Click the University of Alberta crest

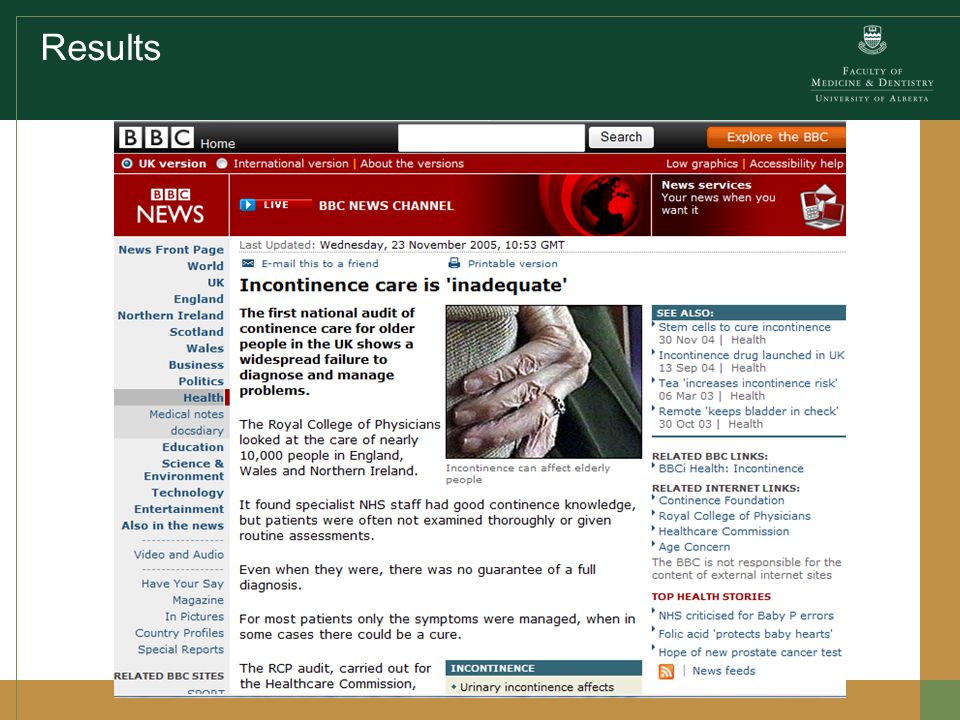872,40
